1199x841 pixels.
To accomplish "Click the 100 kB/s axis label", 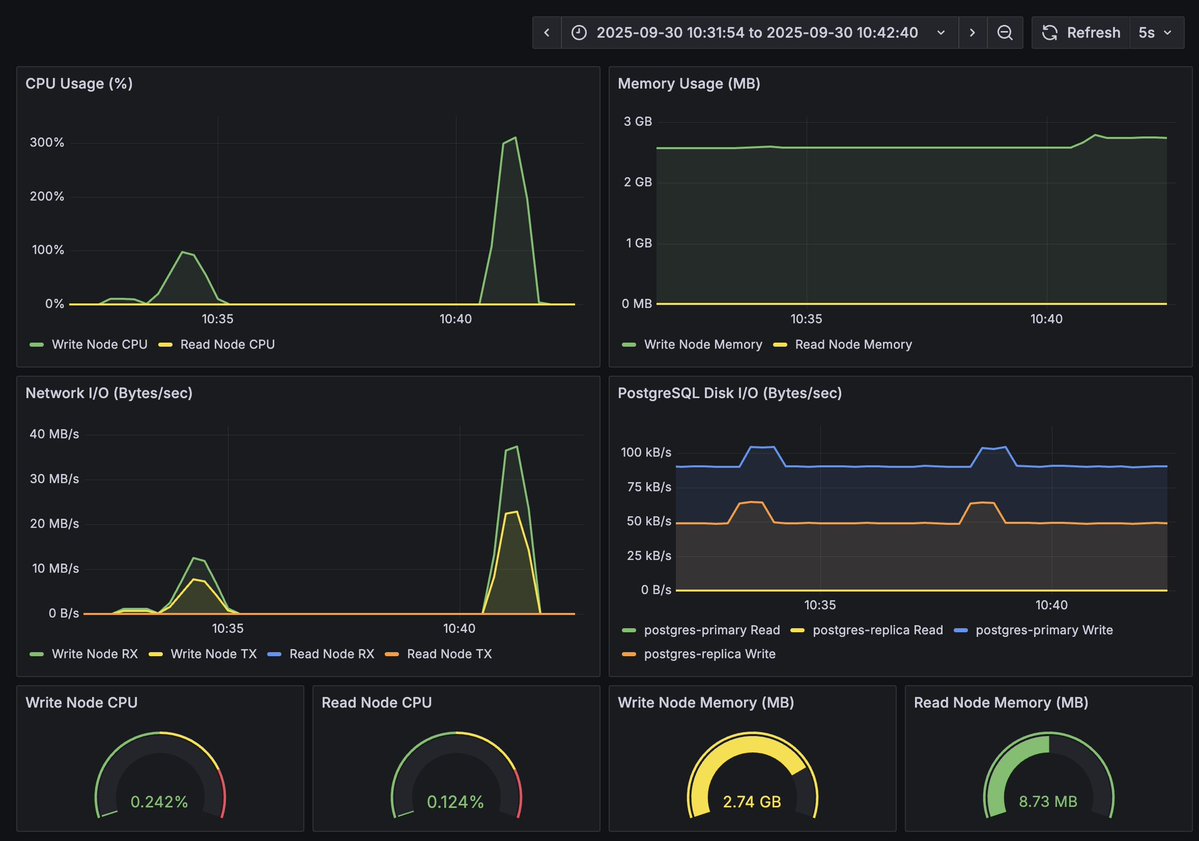I will click(646, 453).
